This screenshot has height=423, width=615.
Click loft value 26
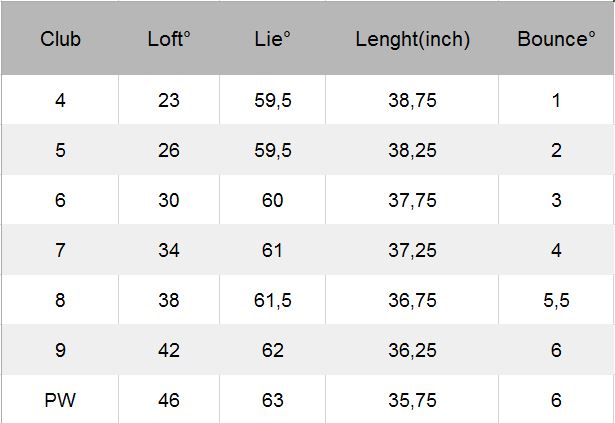pyautogui.click(x=169, y=150)
